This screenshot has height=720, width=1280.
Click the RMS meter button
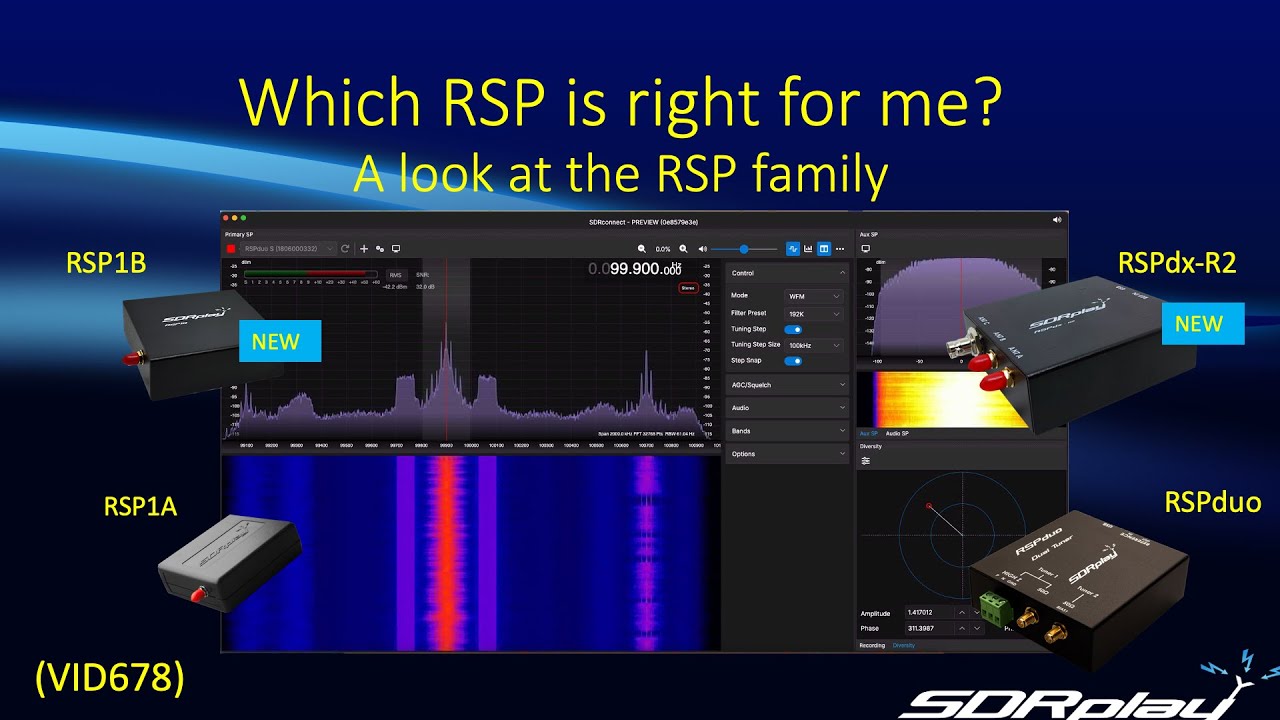pyautogui.click(x=395, y=274)
